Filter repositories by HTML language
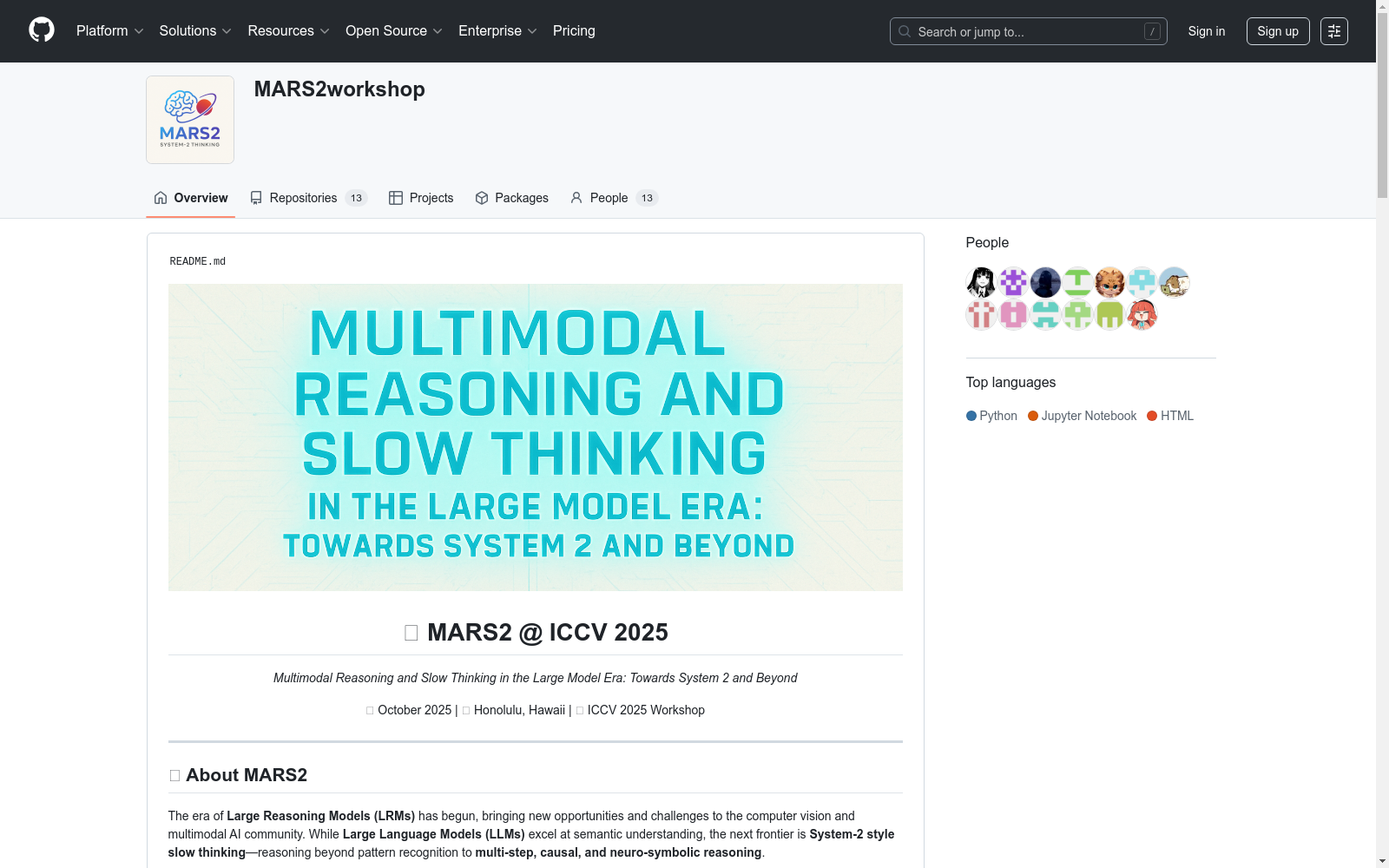 (x=1170, y=416)
